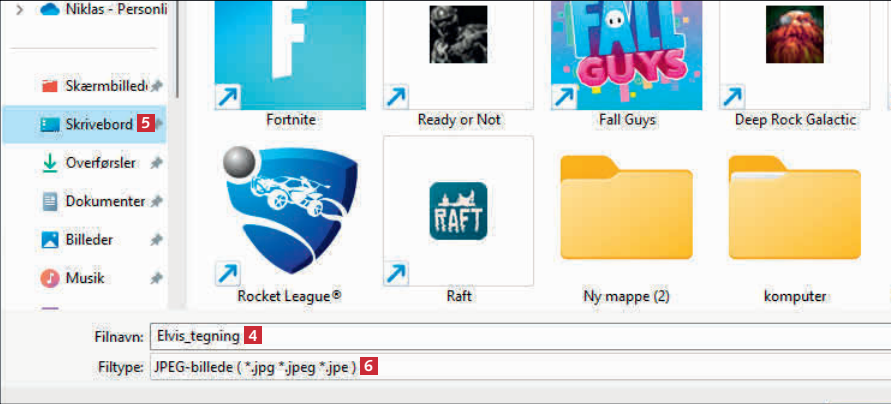891x404 pixels.
Task: Click the pin icon beside Overførsler
Action: (156, 163)
